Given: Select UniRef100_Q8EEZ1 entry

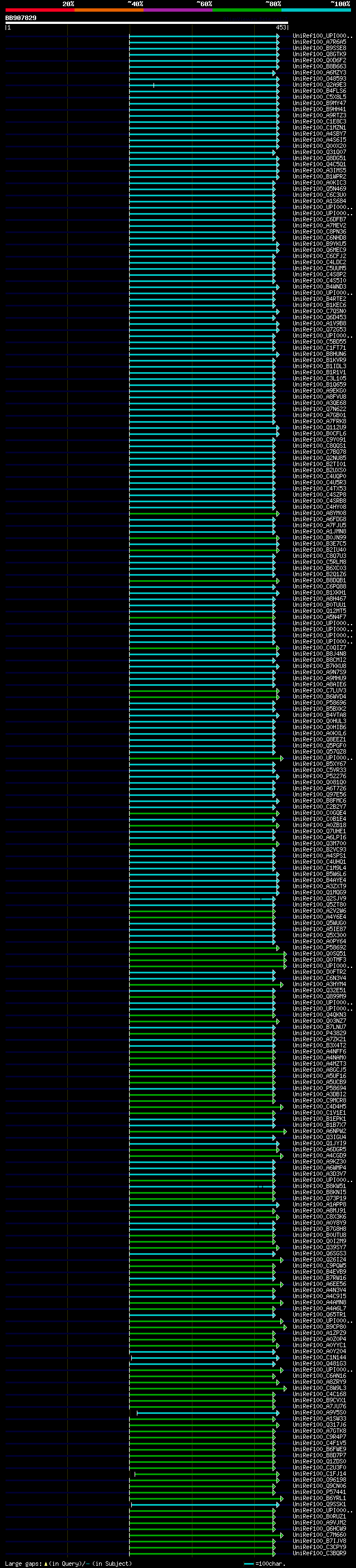Looking at the screenshot, I should [319, 740].
